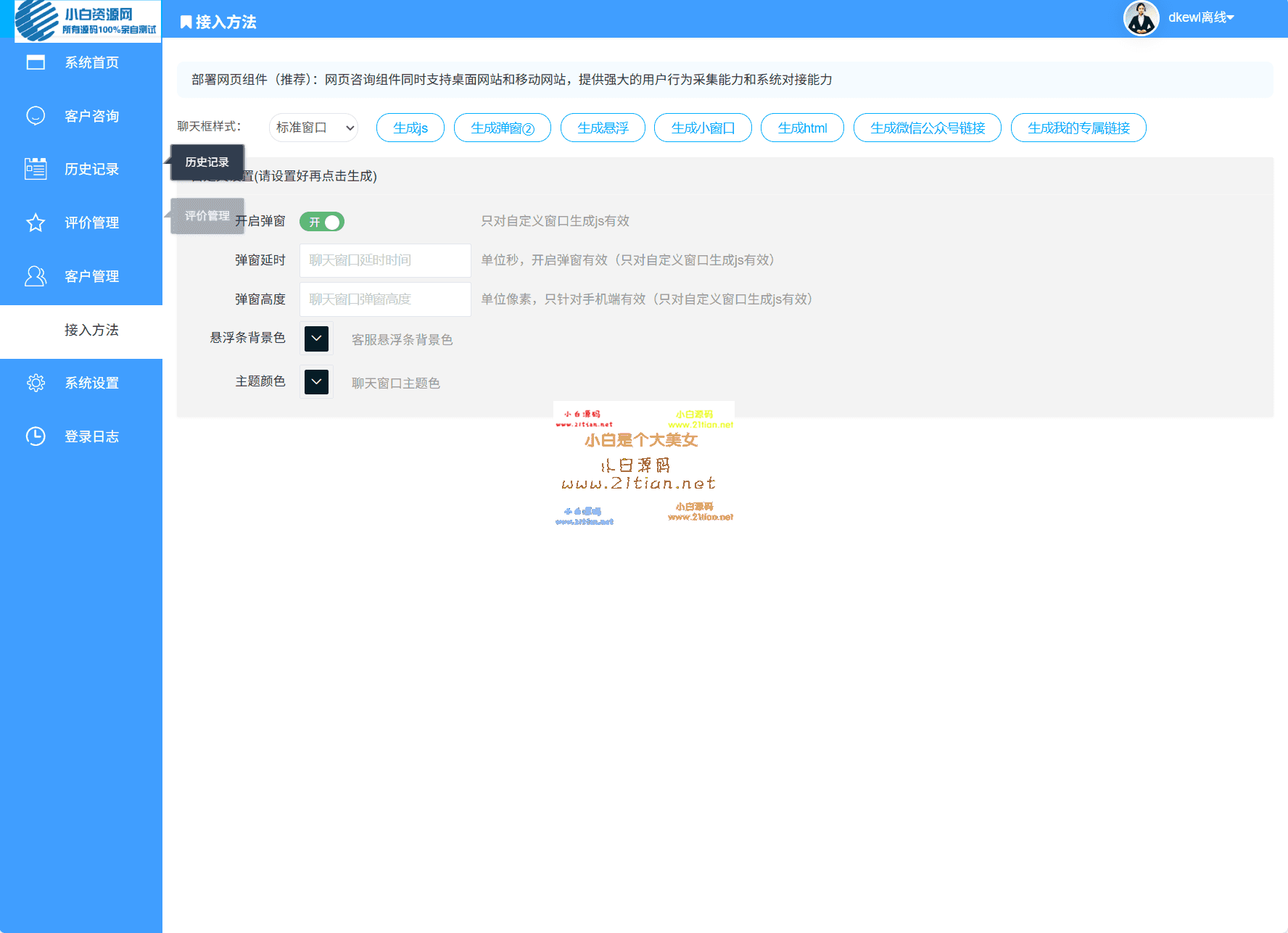Select the 客户管理 customer management icon
Viewport: 1288px width, 933px height.
[x=36, y=275]
